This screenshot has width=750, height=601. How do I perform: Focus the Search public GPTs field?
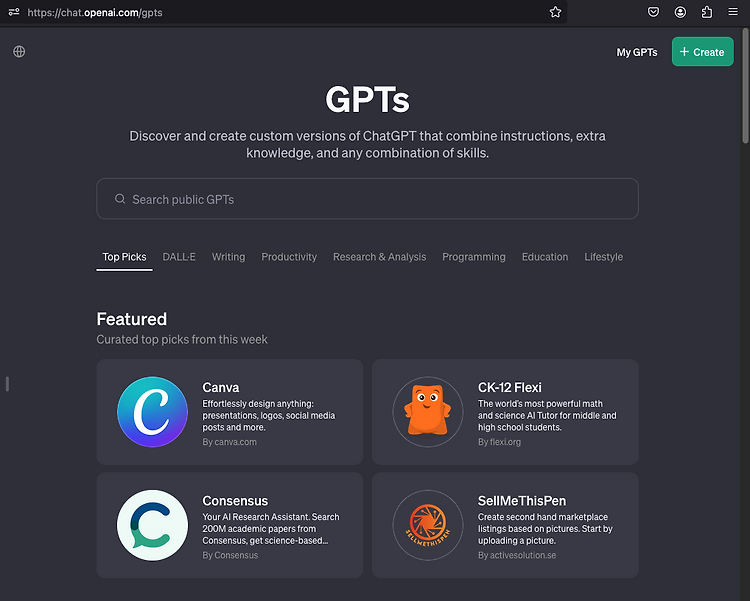(x=367, y=199)
